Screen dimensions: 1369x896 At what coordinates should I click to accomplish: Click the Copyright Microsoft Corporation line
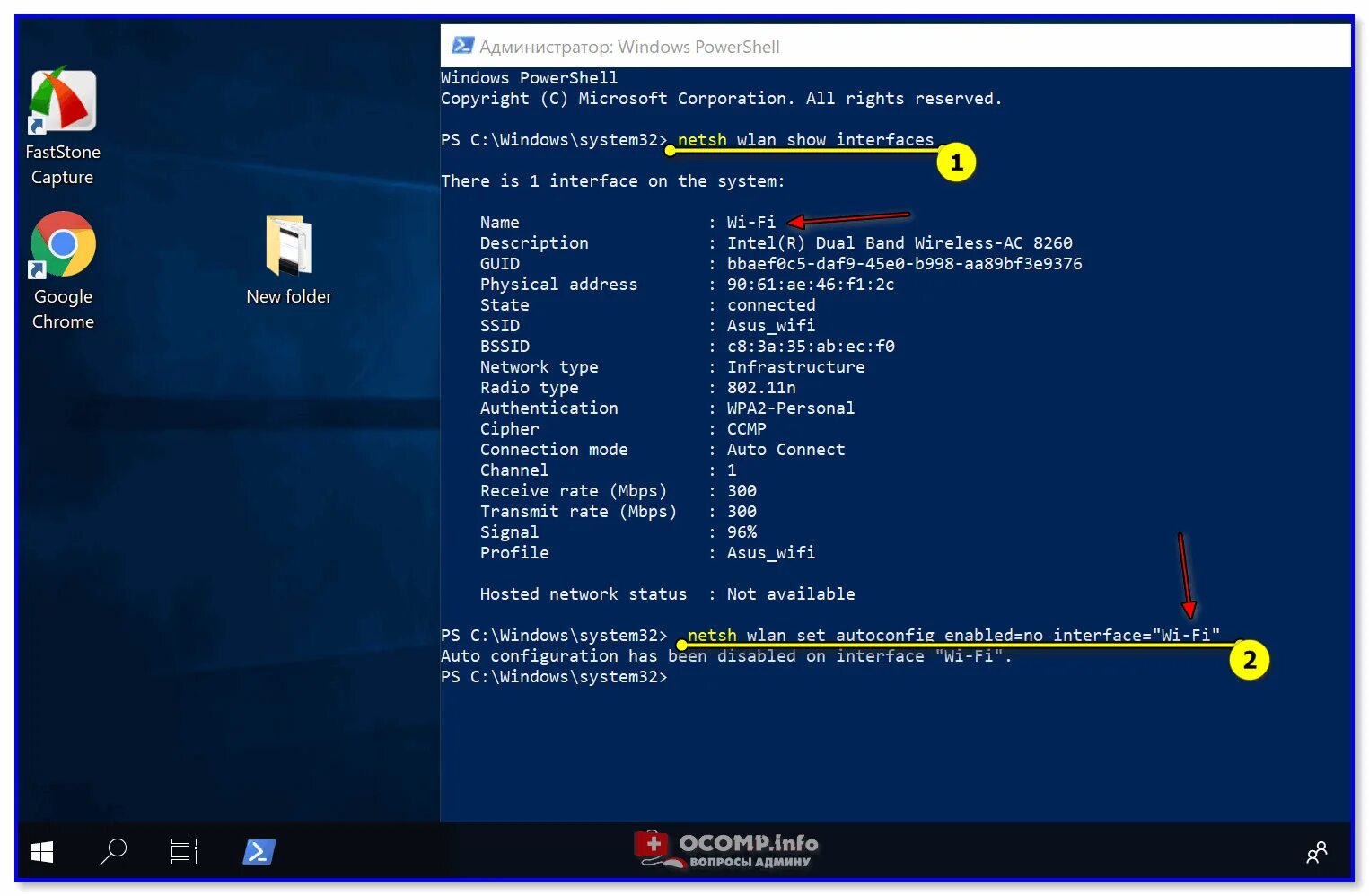pyautogui.click(x=721, y=98)
